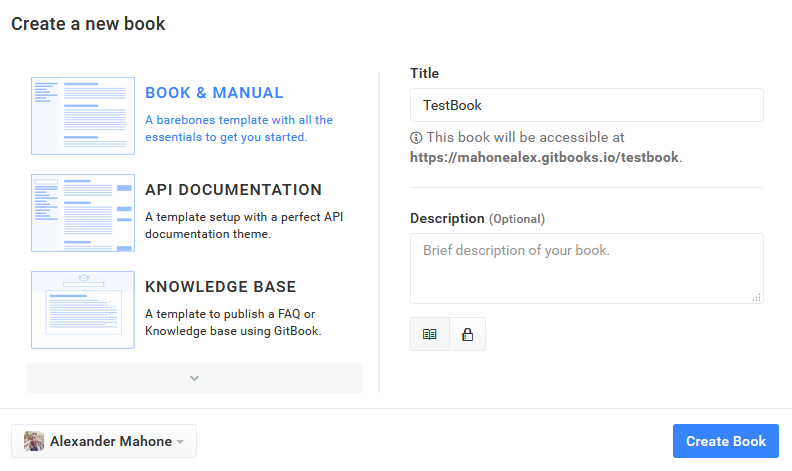The width and height of the screenshot is (792, 471).
Task: Open the Alexander Mahone owner dropdown
Action: (104, 441)
